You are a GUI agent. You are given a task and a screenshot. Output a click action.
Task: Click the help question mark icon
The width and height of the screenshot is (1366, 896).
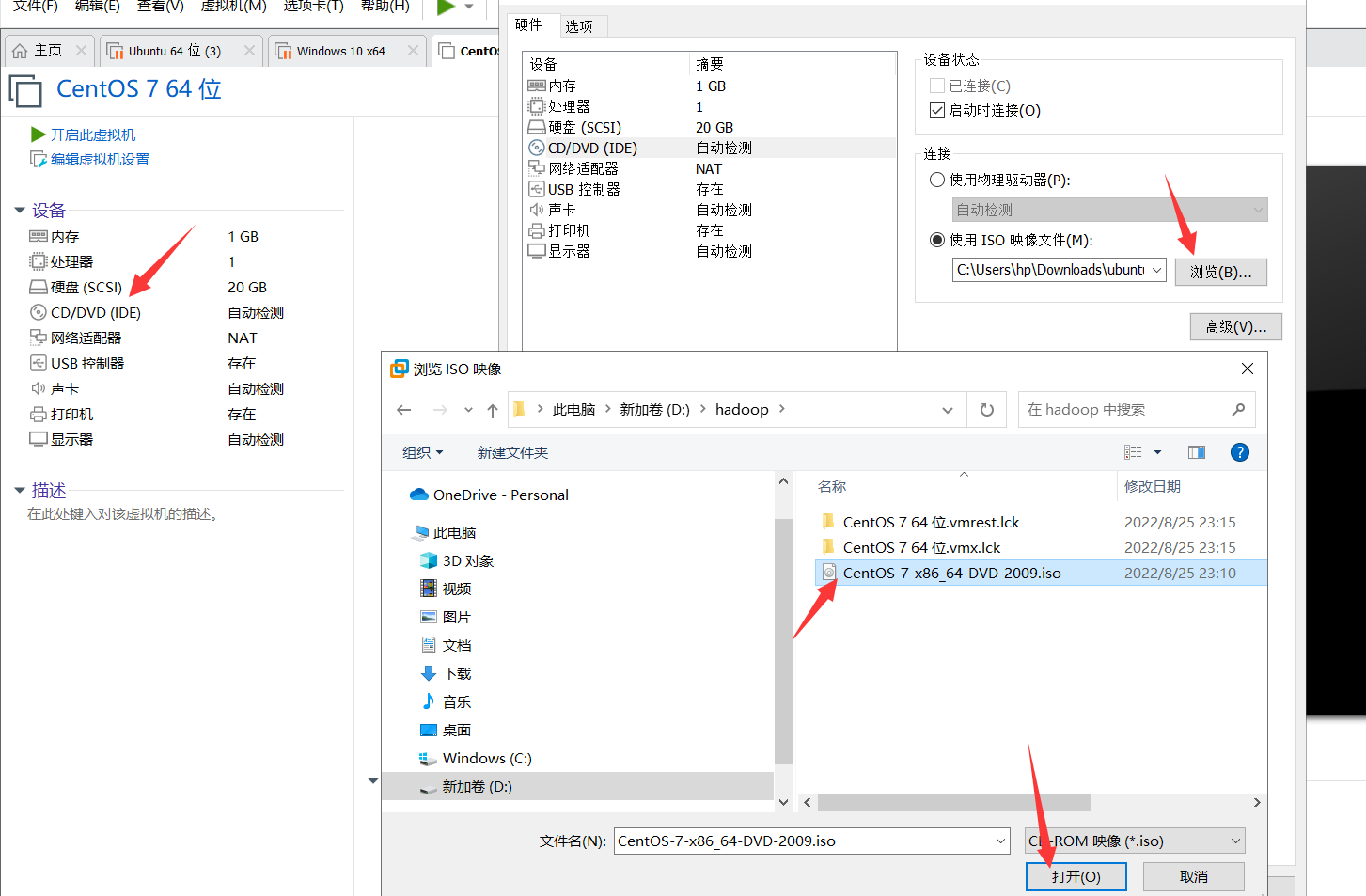(1240, 452)
